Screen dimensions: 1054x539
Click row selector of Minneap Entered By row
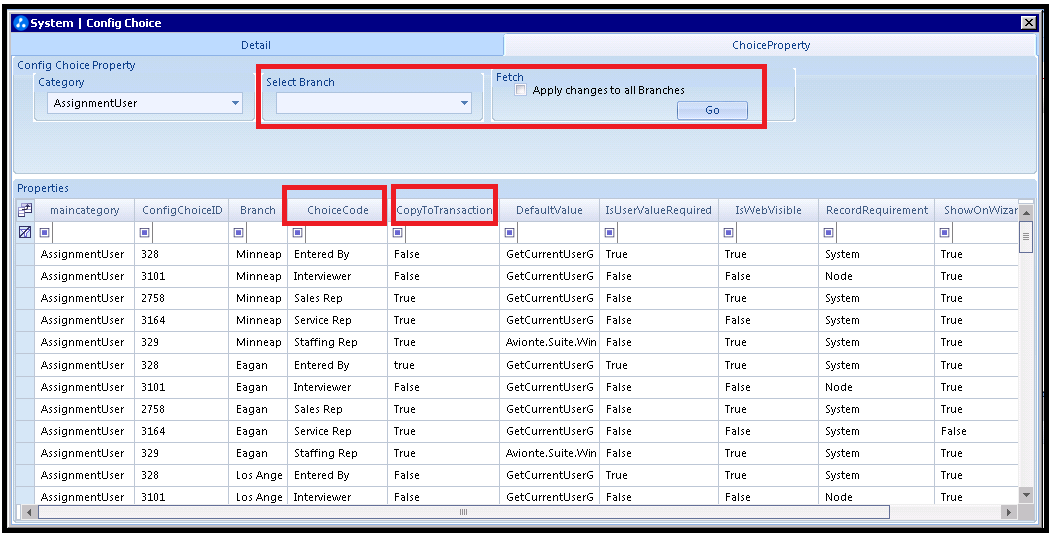pyautogui.click(x=25, y=254)
